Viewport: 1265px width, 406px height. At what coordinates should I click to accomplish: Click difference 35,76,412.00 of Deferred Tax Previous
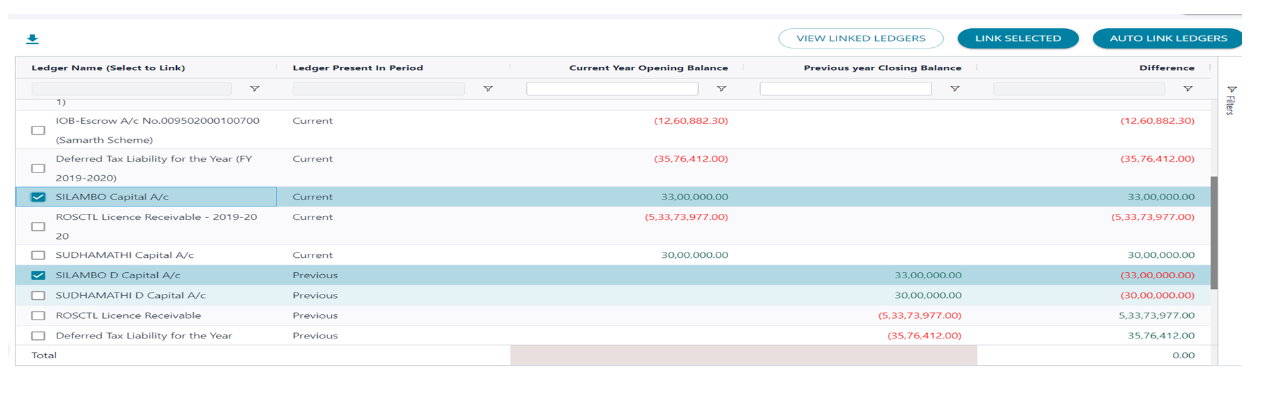click(1162, 336)
